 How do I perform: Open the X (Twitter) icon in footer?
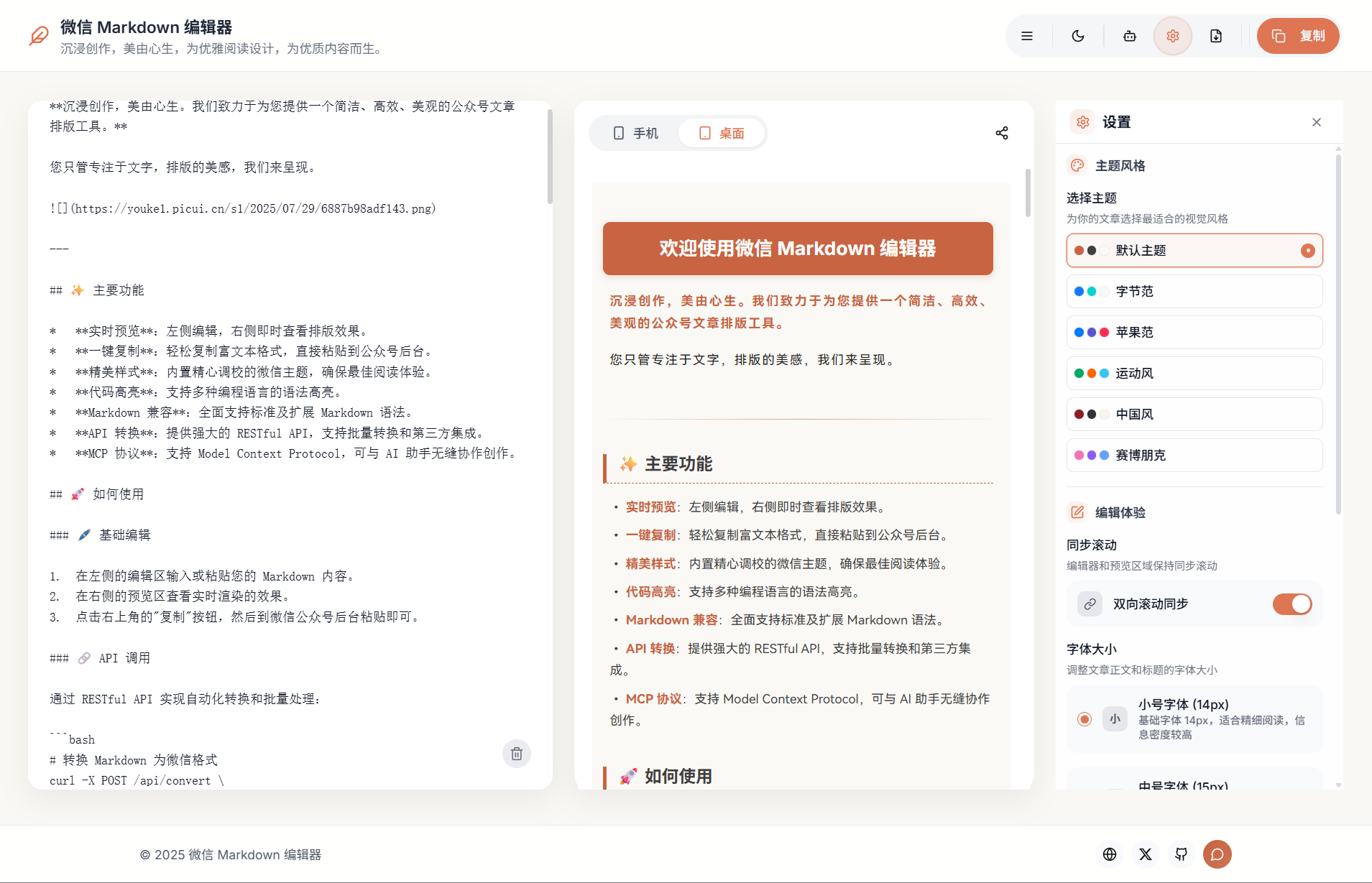(x=1146, y=854)
